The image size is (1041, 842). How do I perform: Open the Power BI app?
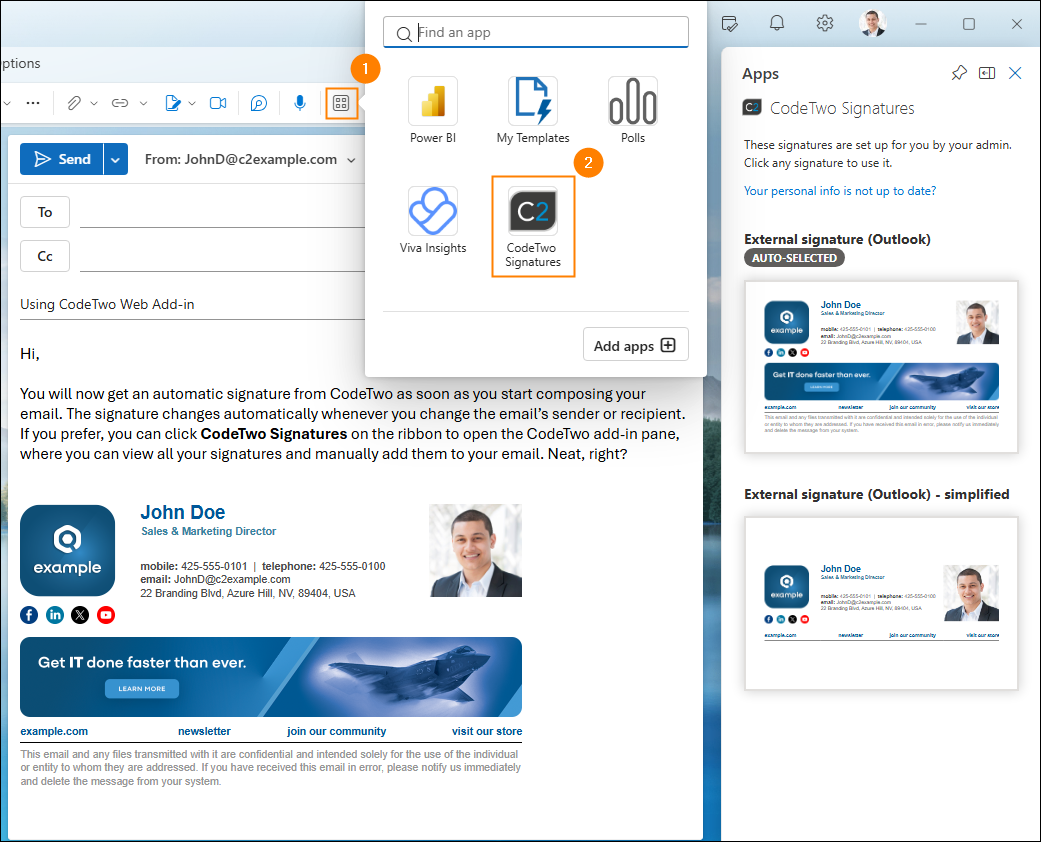(x=433, y=110)
